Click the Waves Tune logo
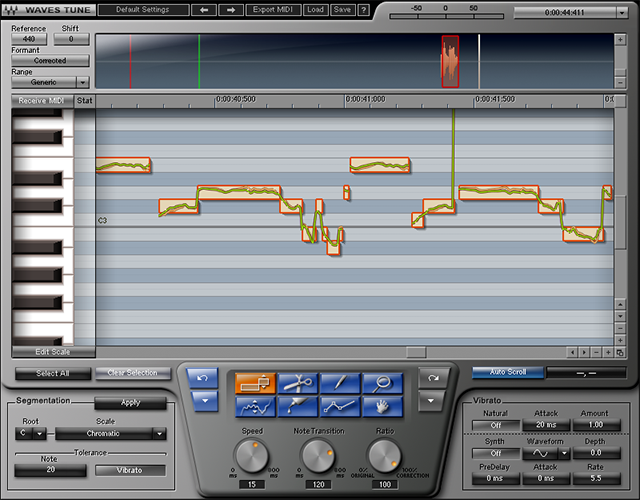The width and height of the screenshot is (640, 500). click(48, 10)
